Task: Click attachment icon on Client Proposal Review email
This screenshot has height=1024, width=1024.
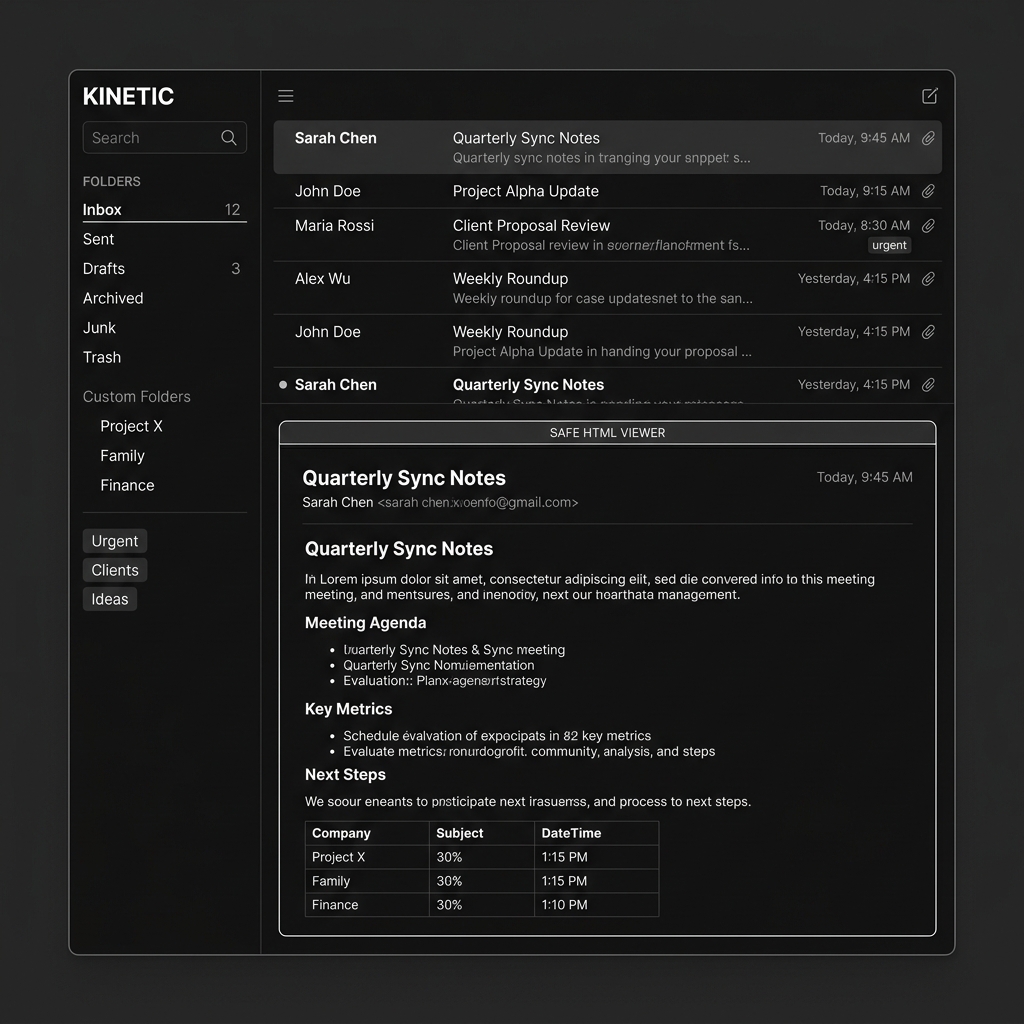Action: click(x=928, y=225)
